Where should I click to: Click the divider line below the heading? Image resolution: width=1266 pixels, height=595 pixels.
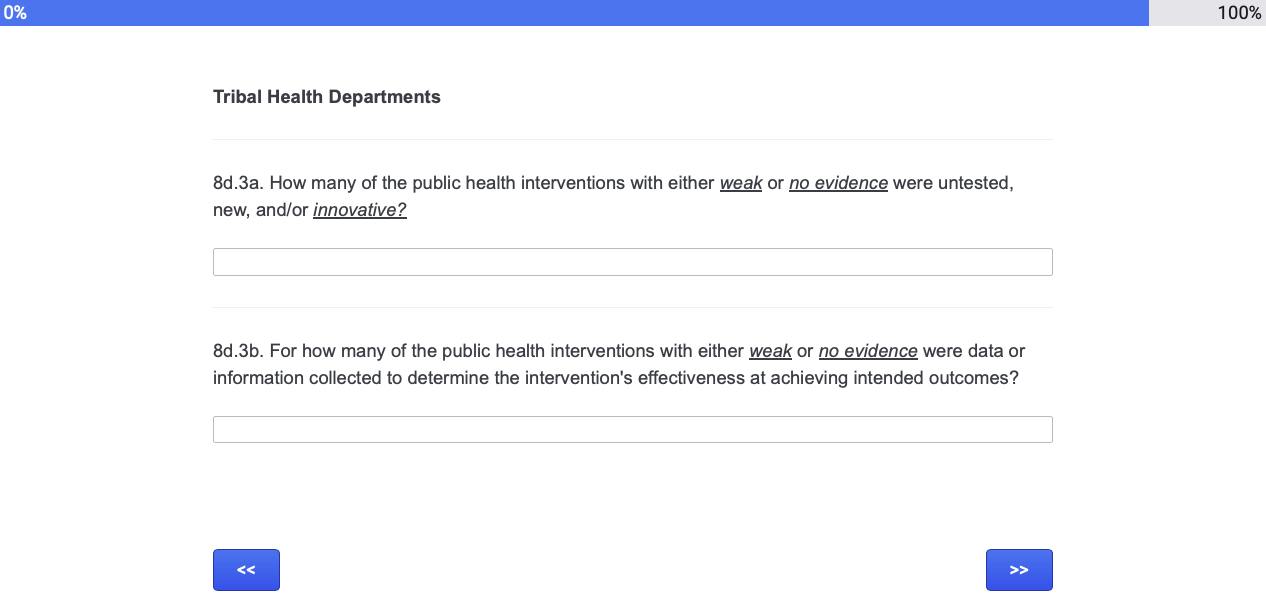click(x=632, y=139)
